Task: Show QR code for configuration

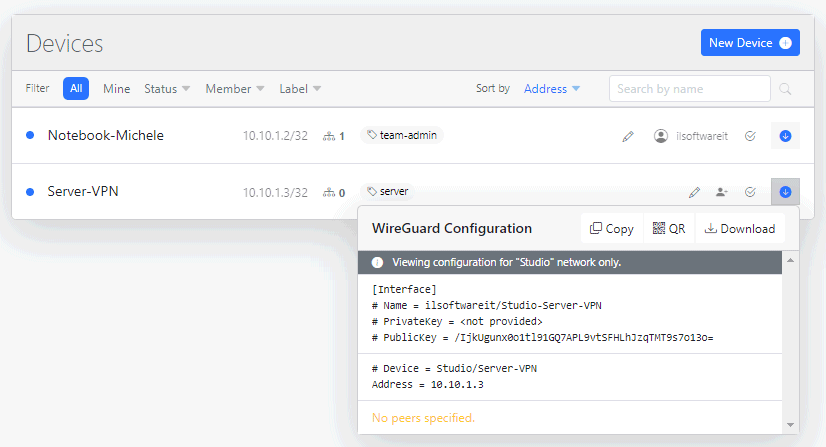Action: [x=669, y=229]
